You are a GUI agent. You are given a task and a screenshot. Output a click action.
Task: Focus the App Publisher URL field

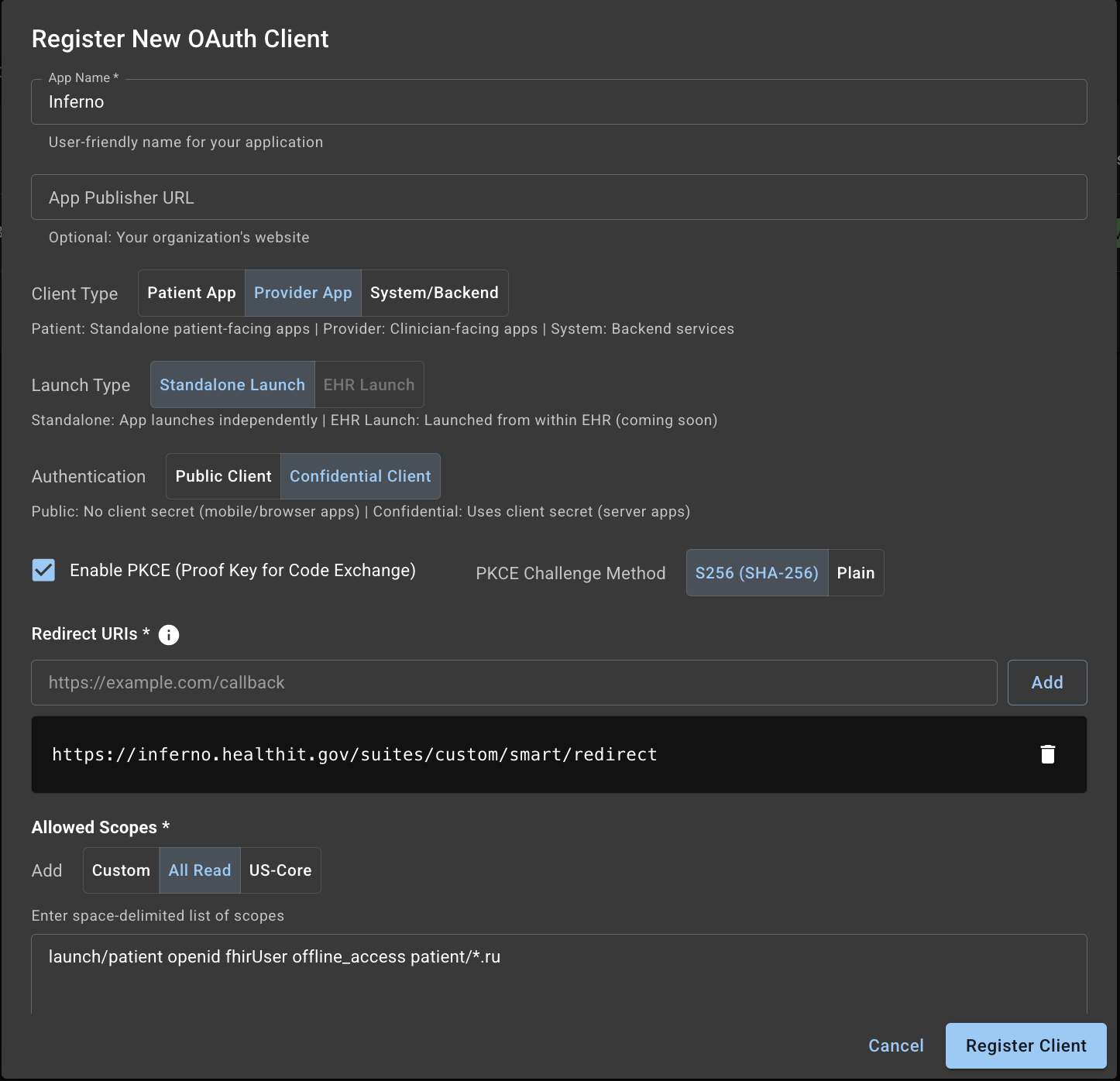(558, 197)
